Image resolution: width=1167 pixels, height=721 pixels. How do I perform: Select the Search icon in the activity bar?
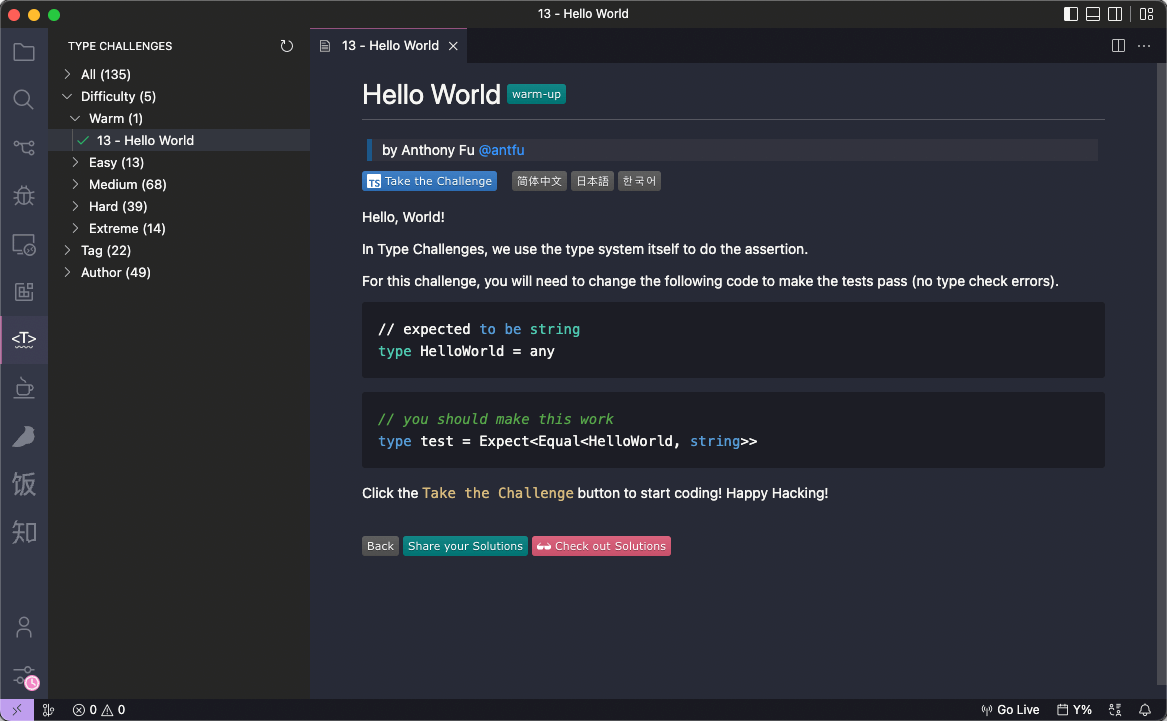[x=23, y=99]
